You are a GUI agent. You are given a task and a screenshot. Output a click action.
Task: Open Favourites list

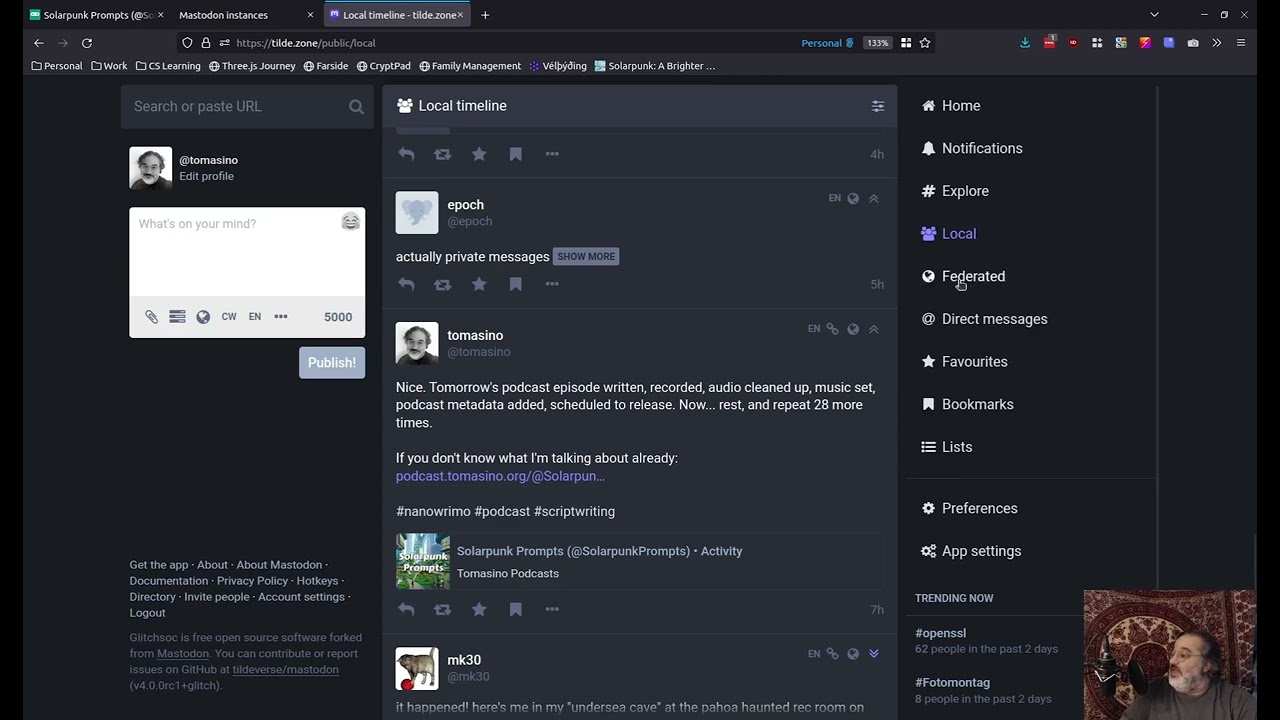(x=964, y=362)
